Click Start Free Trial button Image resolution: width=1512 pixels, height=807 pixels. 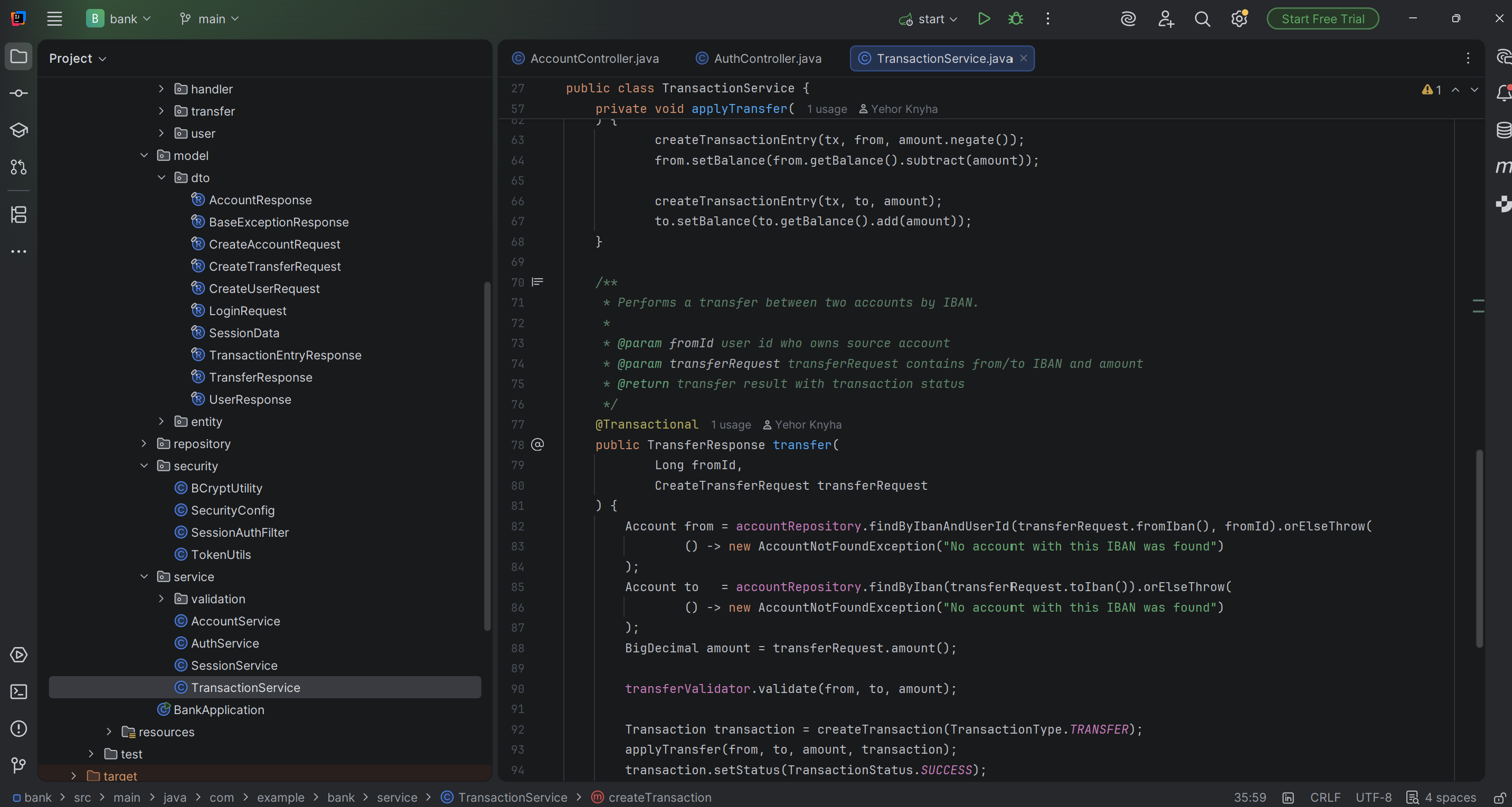[1322, 19]
